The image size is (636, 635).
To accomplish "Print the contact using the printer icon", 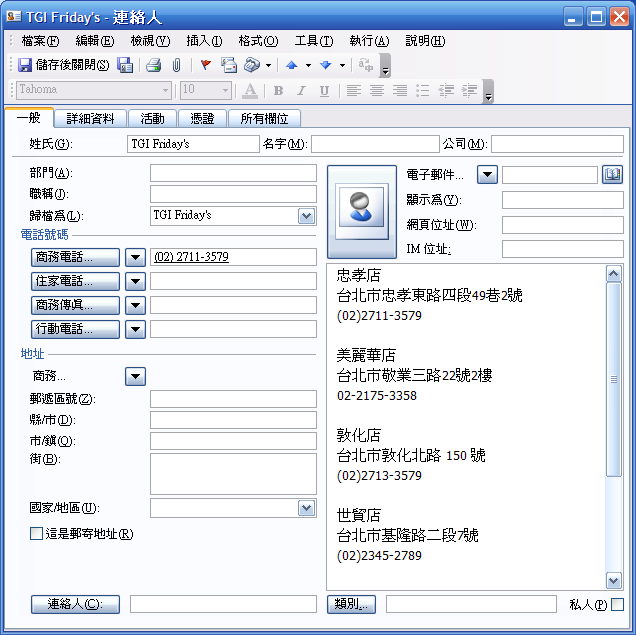I will click(x=153, y=65).
